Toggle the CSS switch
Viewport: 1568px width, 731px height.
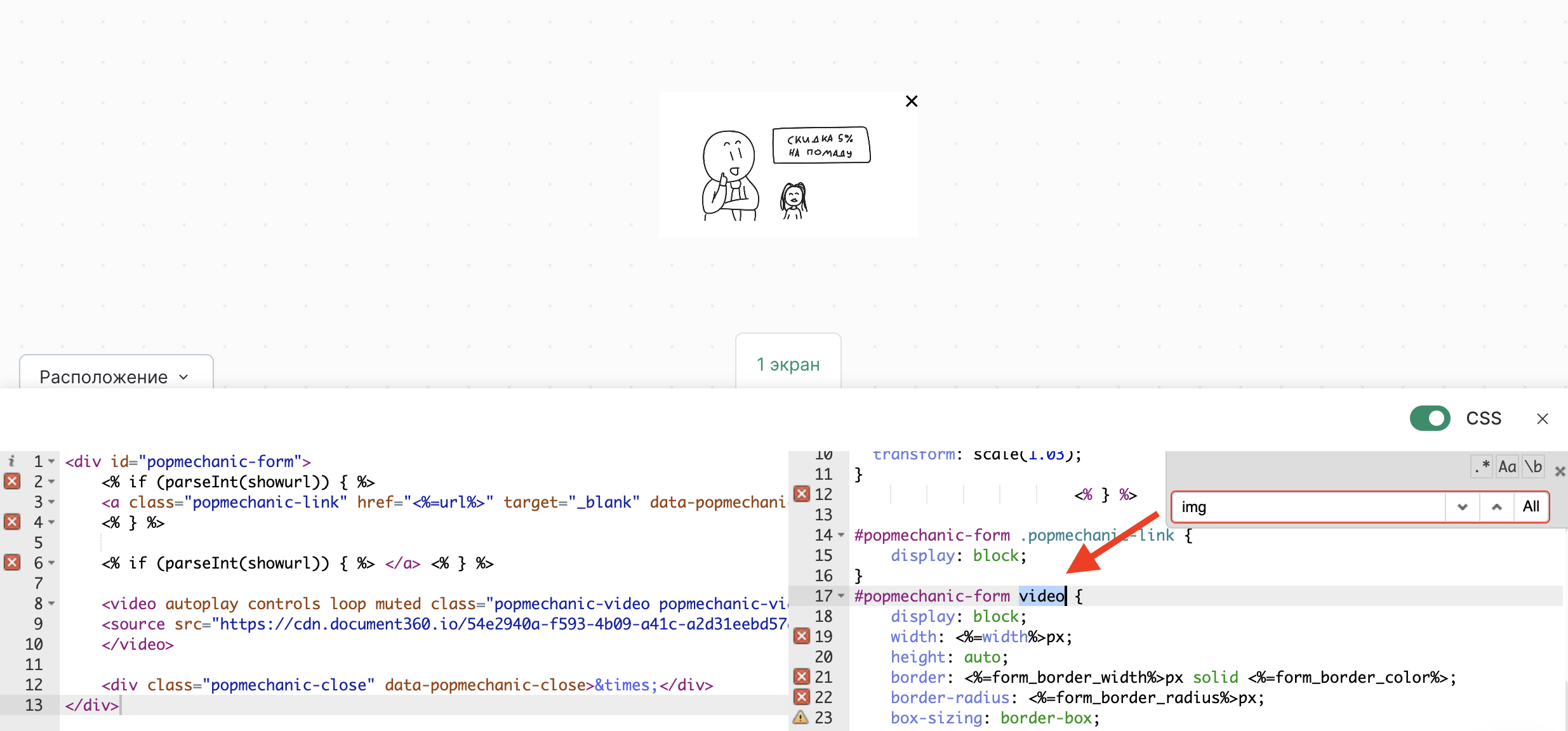[1430, 418]
